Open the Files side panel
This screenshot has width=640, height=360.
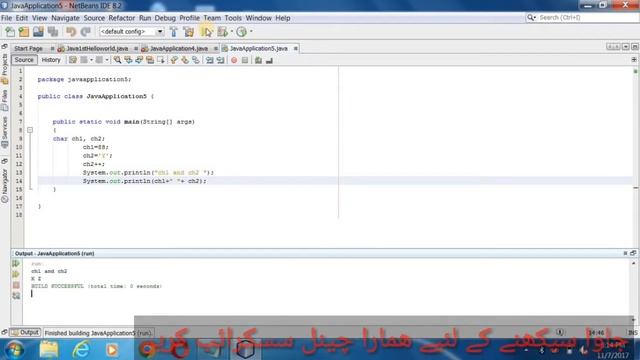(4, 100)
